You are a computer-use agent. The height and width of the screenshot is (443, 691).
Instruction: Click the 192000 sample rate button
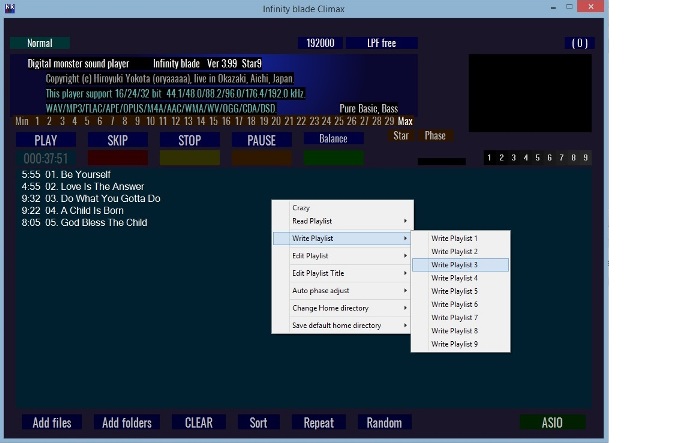(320, 43)
